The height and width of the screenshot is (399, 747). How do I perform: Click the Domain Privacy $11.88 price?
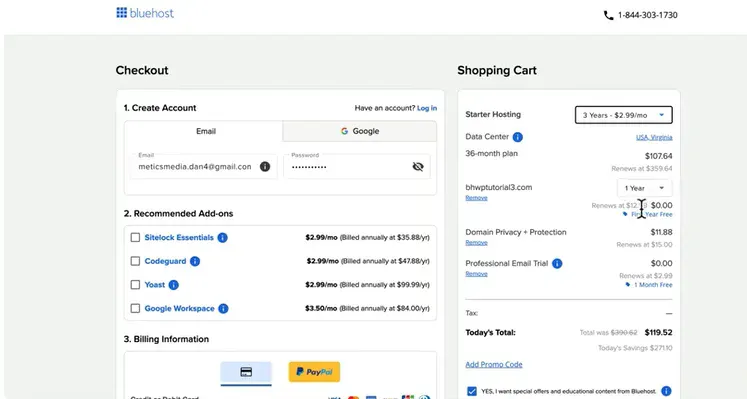pos(661,232)
